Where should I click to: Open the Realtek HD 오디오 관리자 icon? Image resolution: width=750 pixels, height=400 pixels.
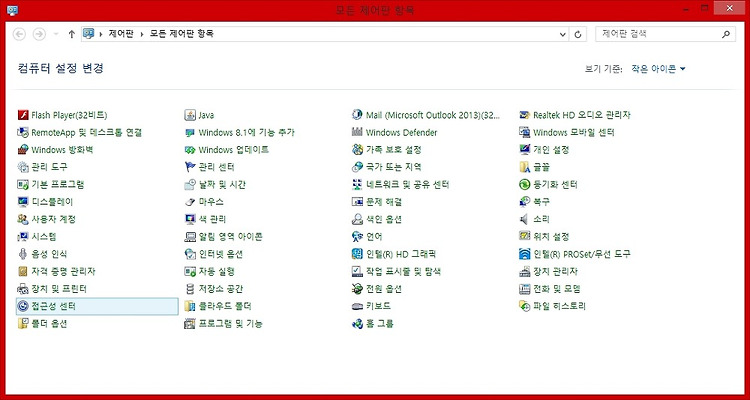[525, 115]
